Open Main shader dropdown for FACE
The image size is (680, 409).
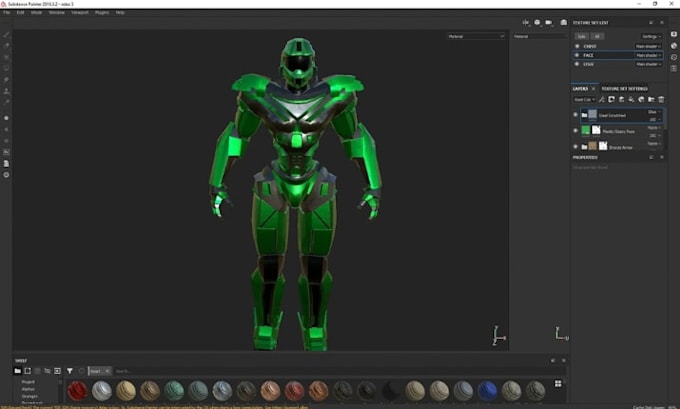coord(648,55)
